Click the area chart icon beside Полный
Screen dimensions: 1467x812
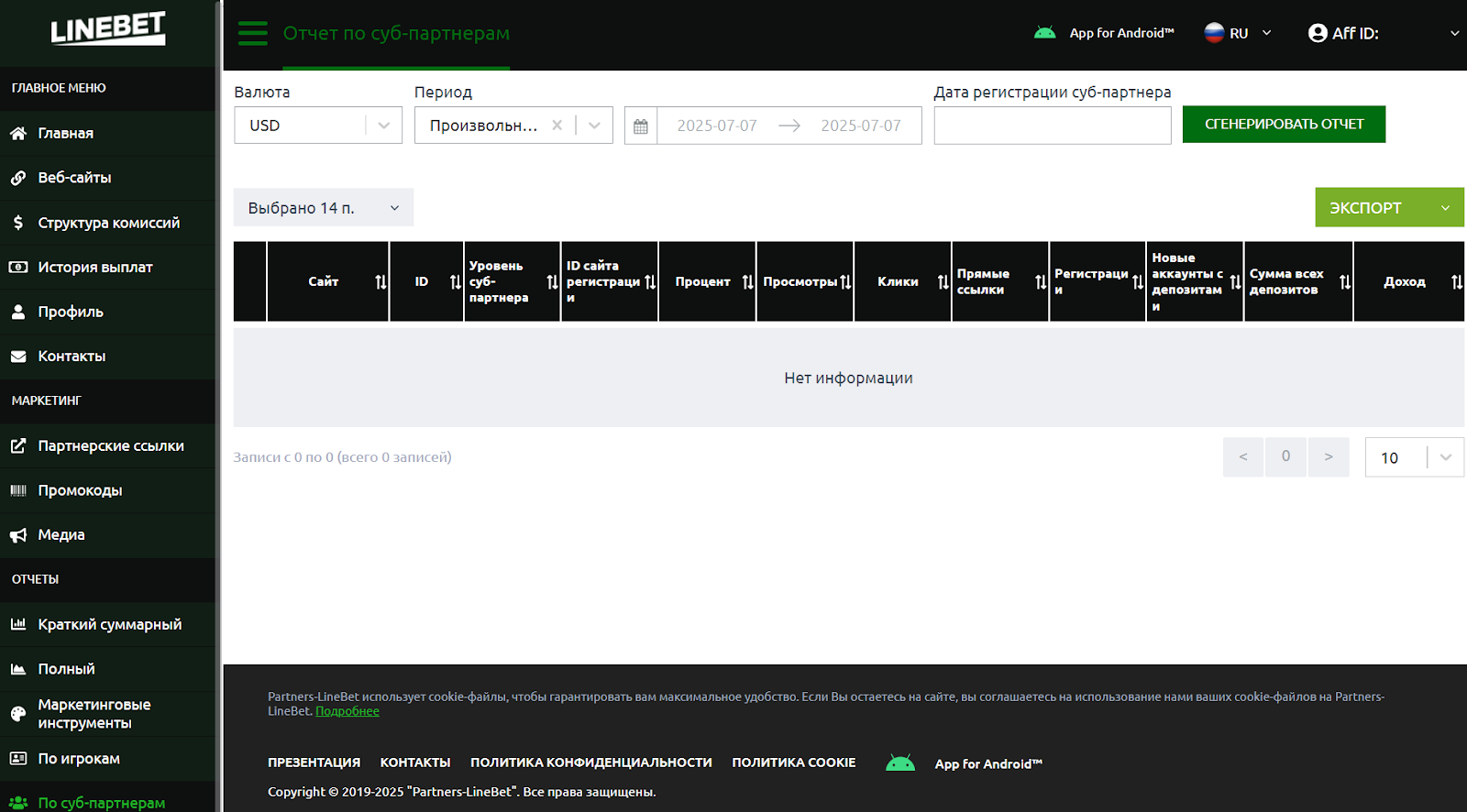(18, 669)
